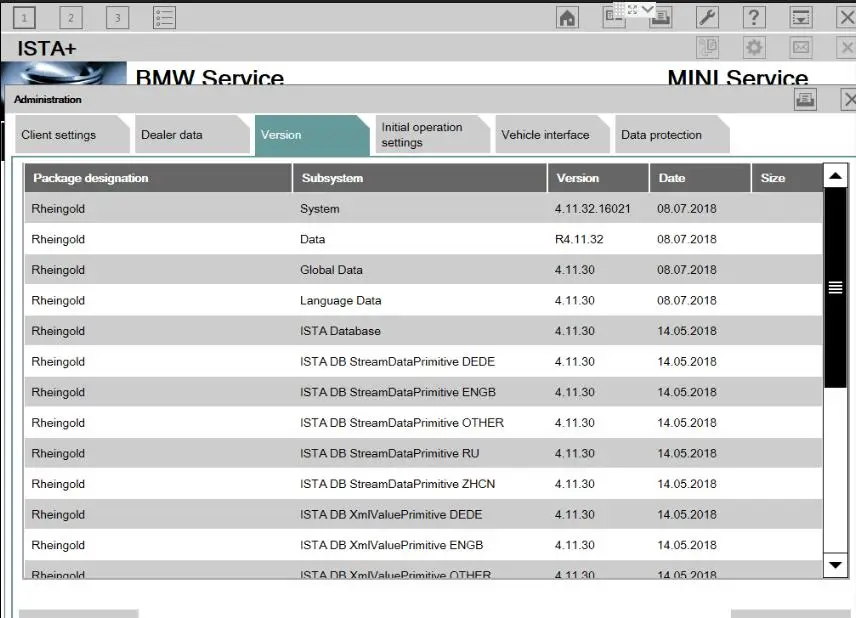
Task: Click the Subsystem column header
Action: 420,178
